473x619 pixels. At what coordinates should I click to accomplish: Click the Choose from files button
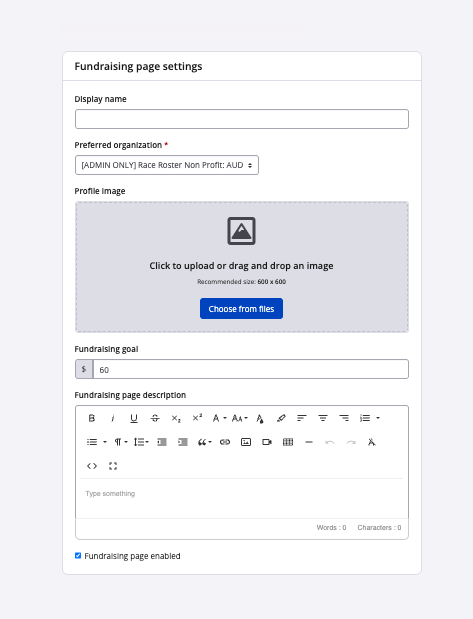241,309
